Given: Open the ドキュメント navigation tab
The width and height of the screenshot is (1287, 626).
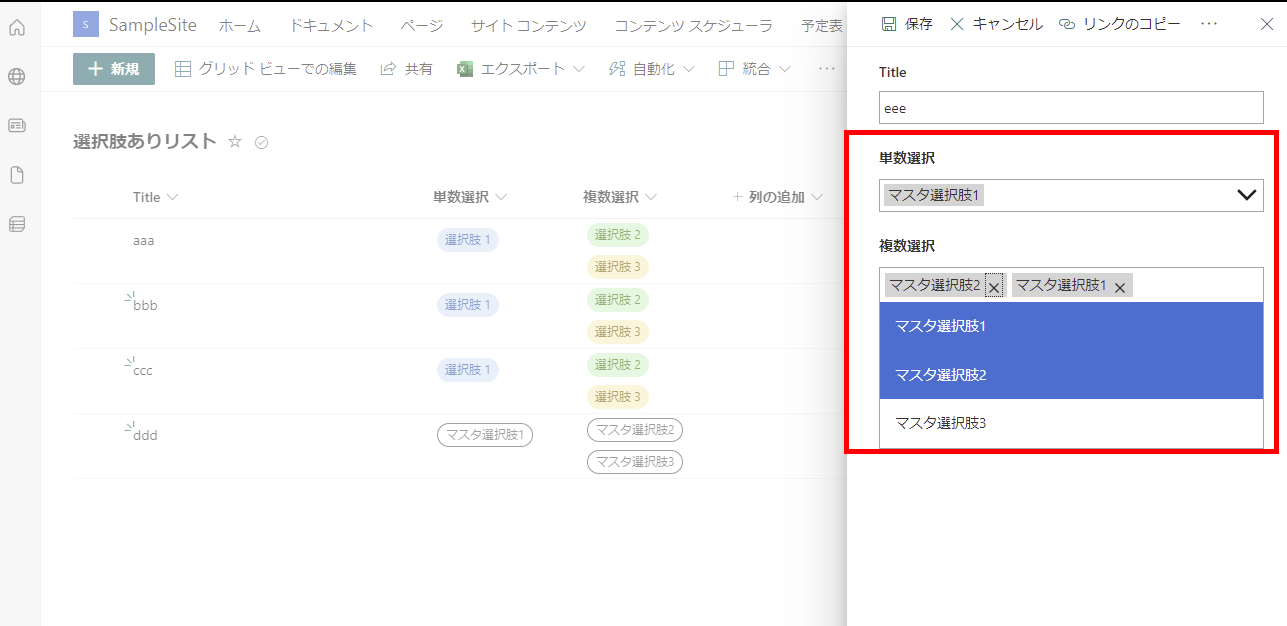Looking at the screenshot, I should (x=331, y=26).
